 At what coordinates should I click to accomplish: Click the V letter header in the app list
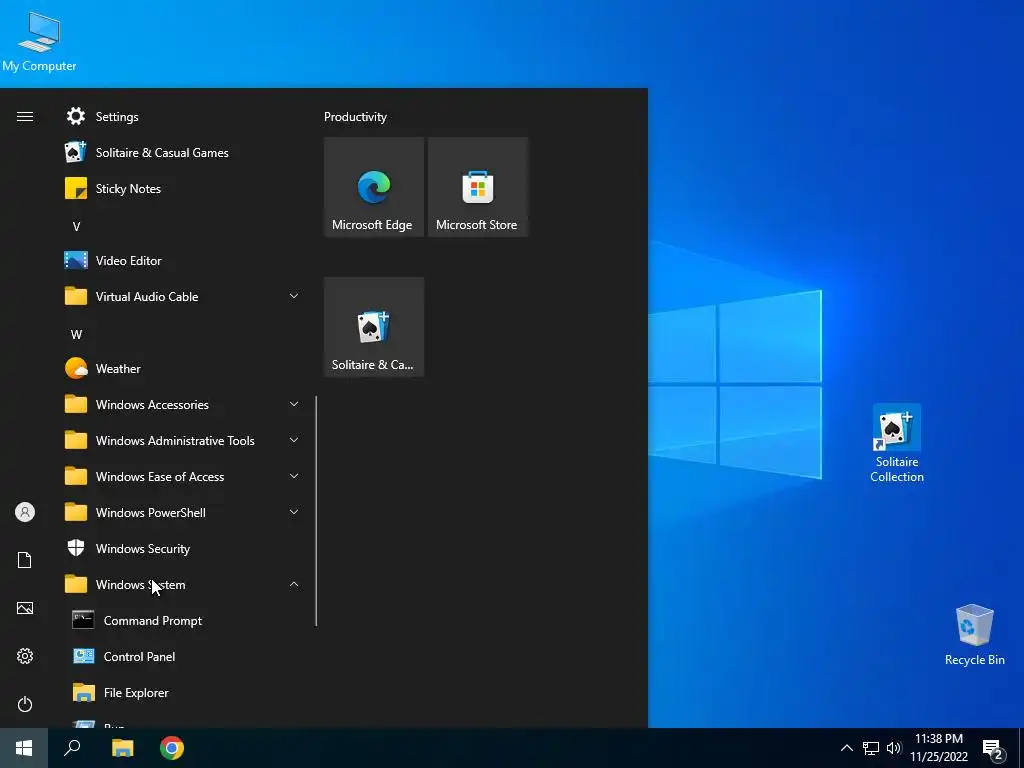(76, 227)
